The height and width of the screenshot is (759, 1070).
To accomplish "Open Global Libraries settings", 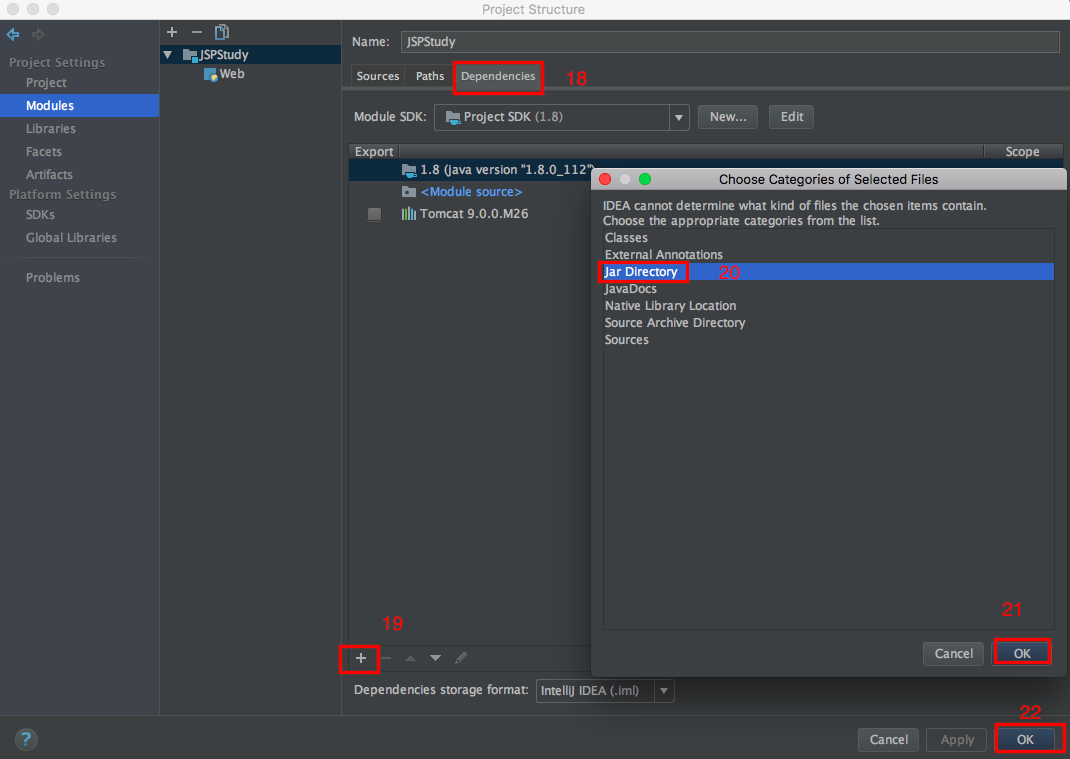I will (x=71, y=238).
